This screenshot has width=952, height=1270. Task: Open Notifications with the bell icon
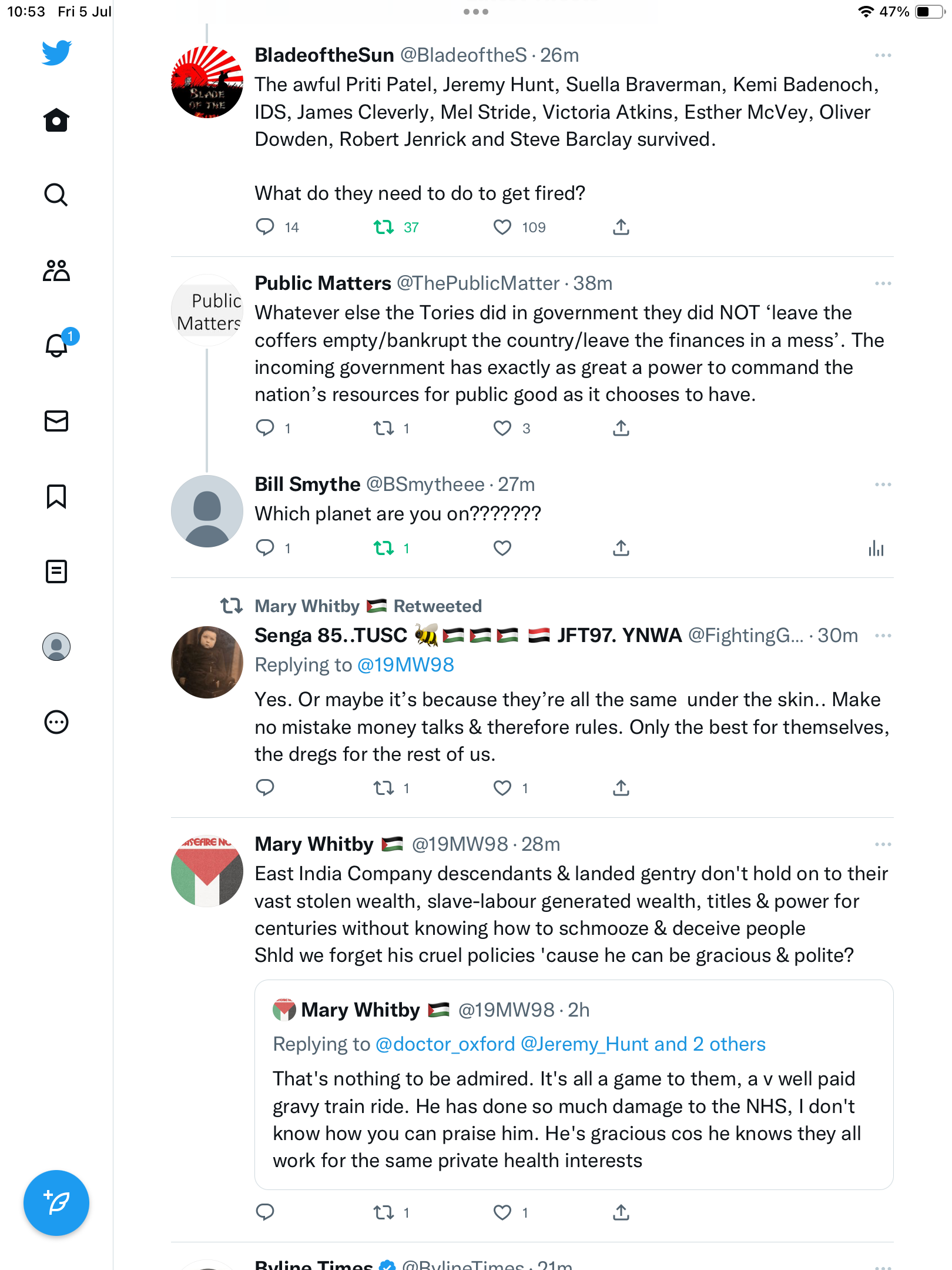pos(57,345)
